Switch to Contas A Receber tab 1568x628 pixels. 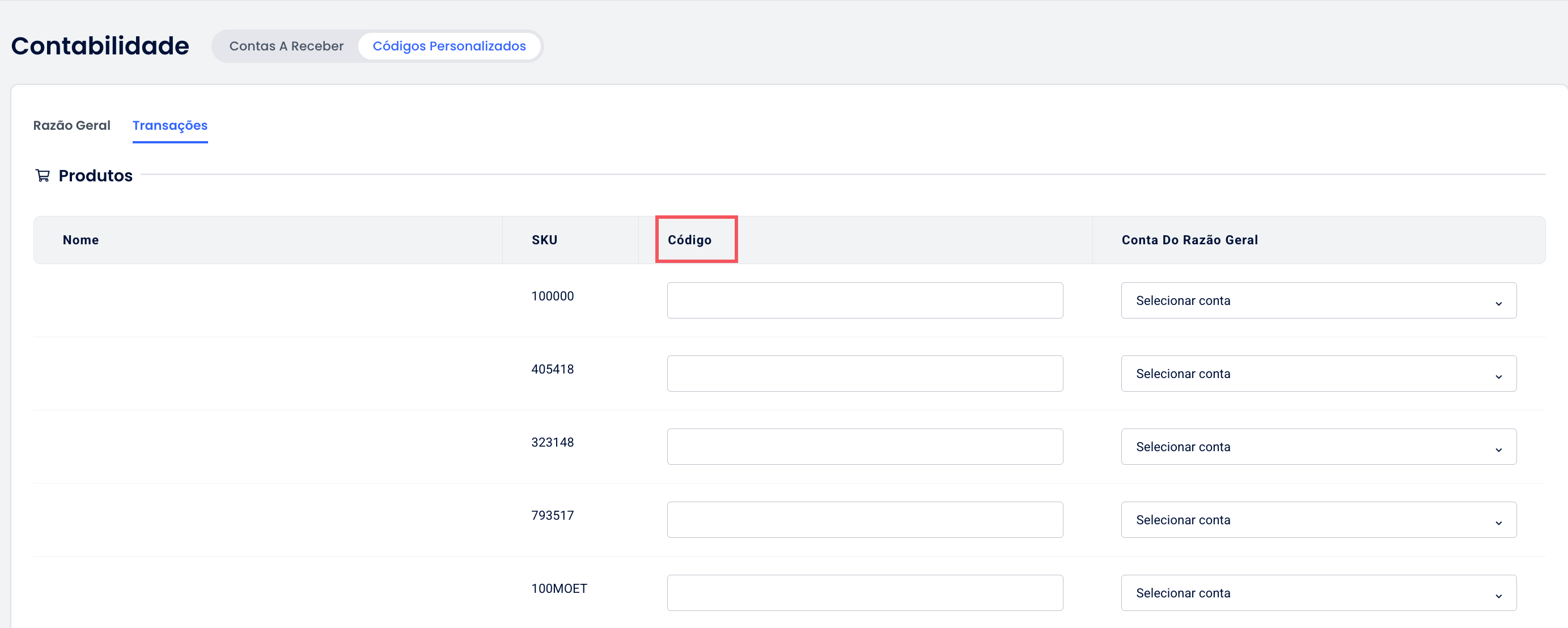[286, 46]
